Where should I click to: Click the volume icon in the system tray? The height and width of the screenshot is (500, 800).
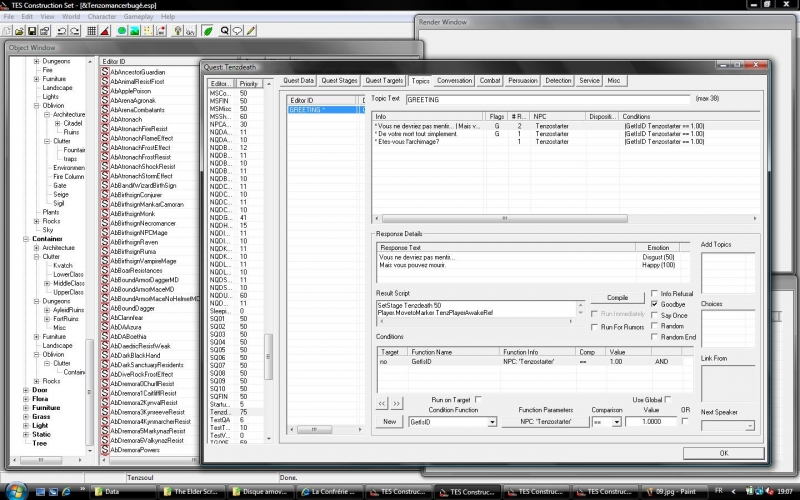point(768,491)
